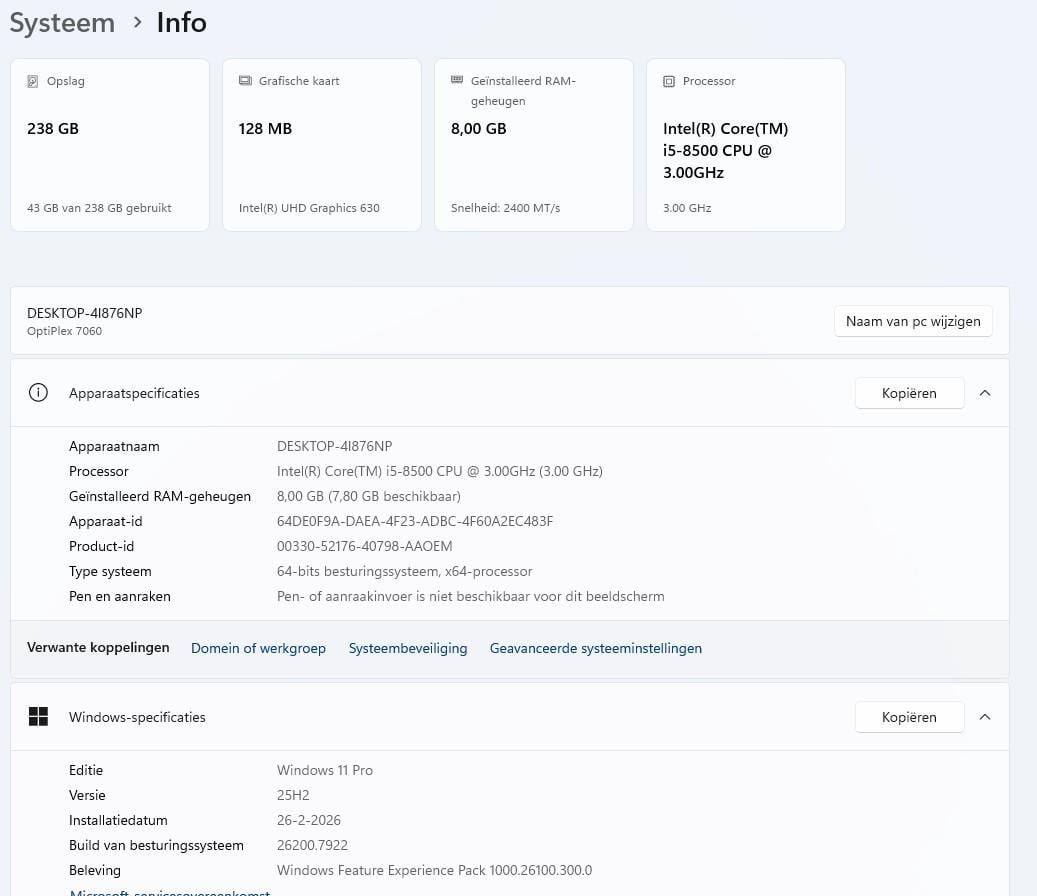Image resolution: width=1037 pixels, height=896 pixels.
Task: Open the Systeembeveiliging link
Action: click(408, 648)
